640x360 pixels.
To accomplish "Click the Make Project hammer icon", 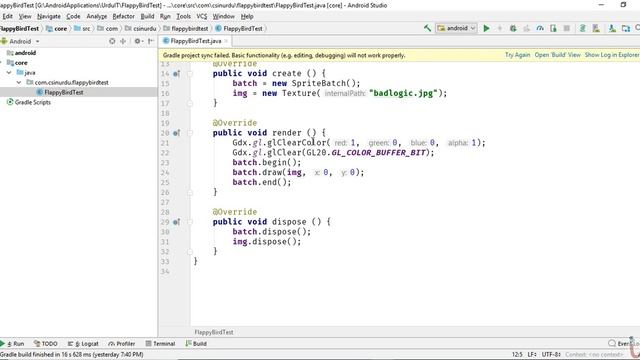I will click(427, 28).
